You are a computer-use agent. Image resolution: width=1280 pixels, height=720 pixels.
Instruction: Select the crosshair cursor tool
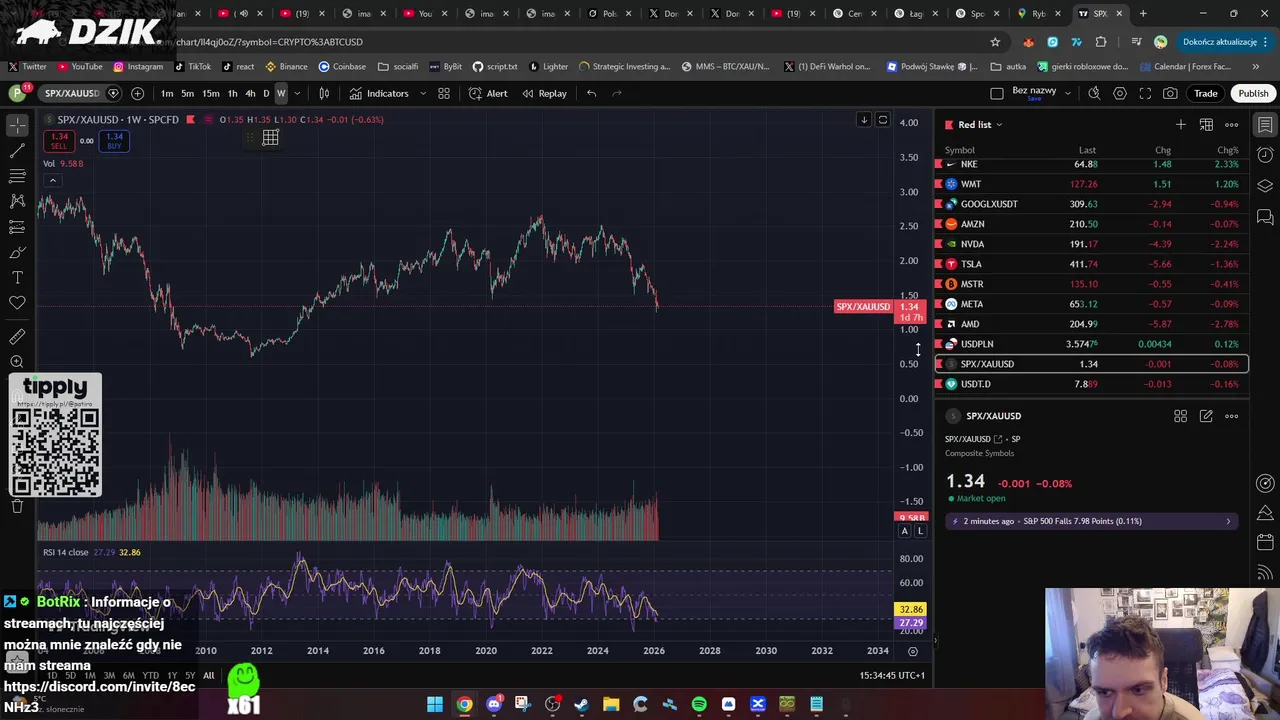[17, 125]
